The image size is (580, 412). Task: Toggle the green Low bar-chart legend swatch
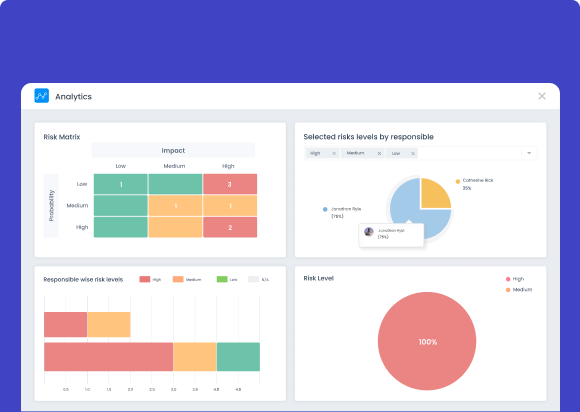click(222, 279)
